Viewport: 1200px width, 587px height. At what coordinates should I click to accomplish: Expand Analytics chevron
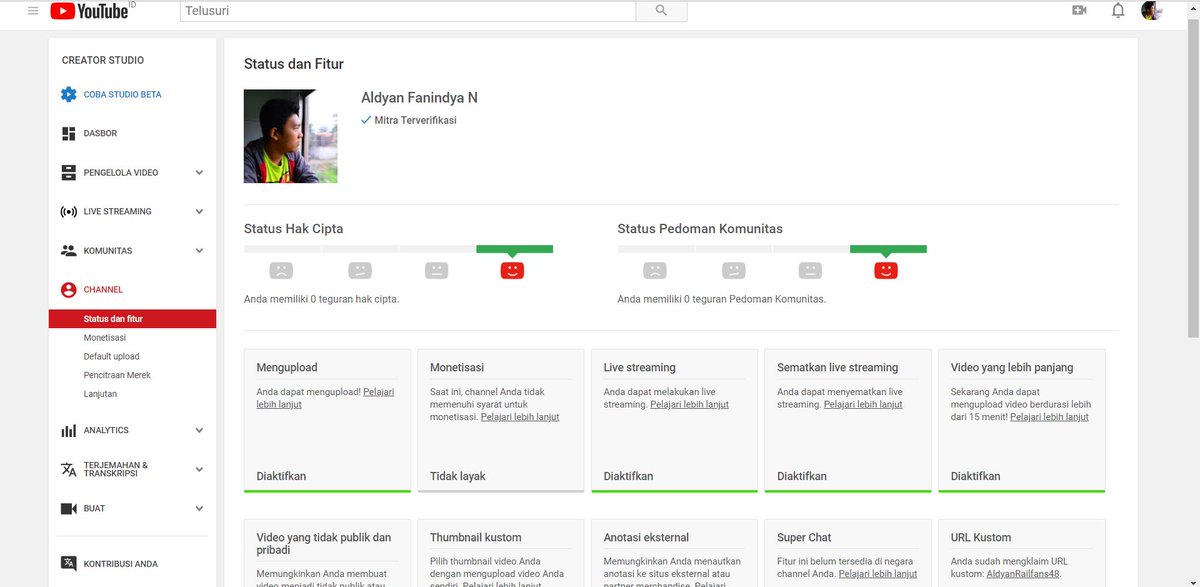(199, 430)
